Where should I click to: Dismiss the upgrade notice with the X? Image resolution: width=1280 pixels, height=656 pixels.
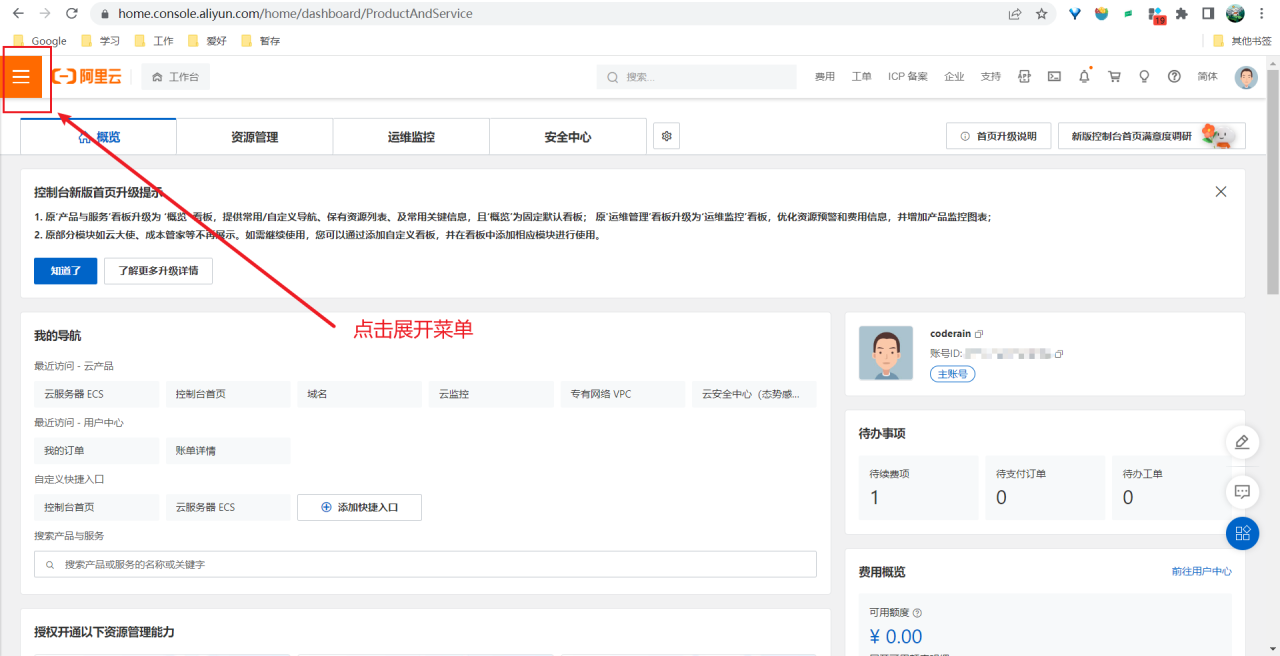click(1220, 191)
